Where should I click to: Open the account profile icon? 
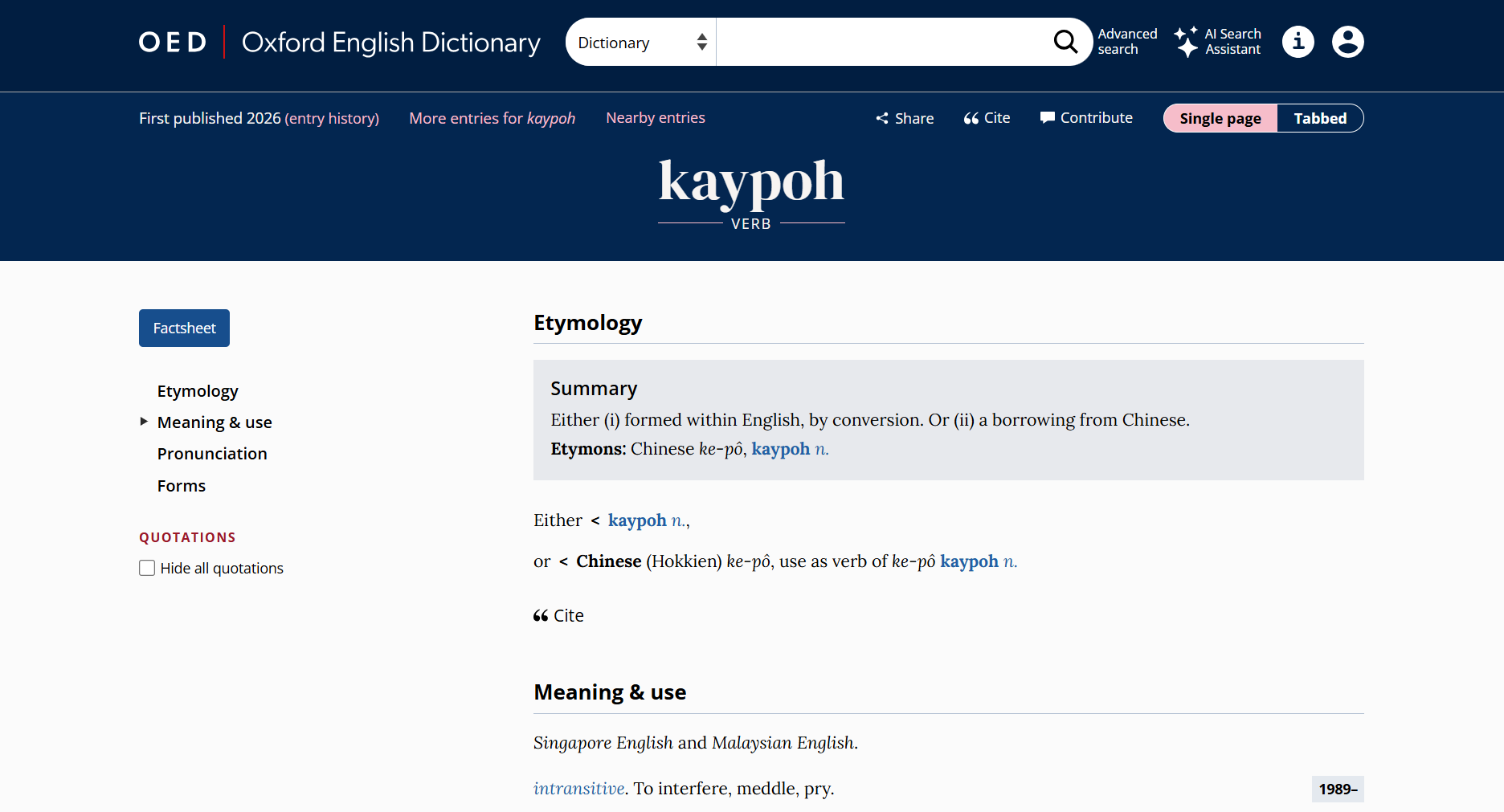[x=1347, y=42]
